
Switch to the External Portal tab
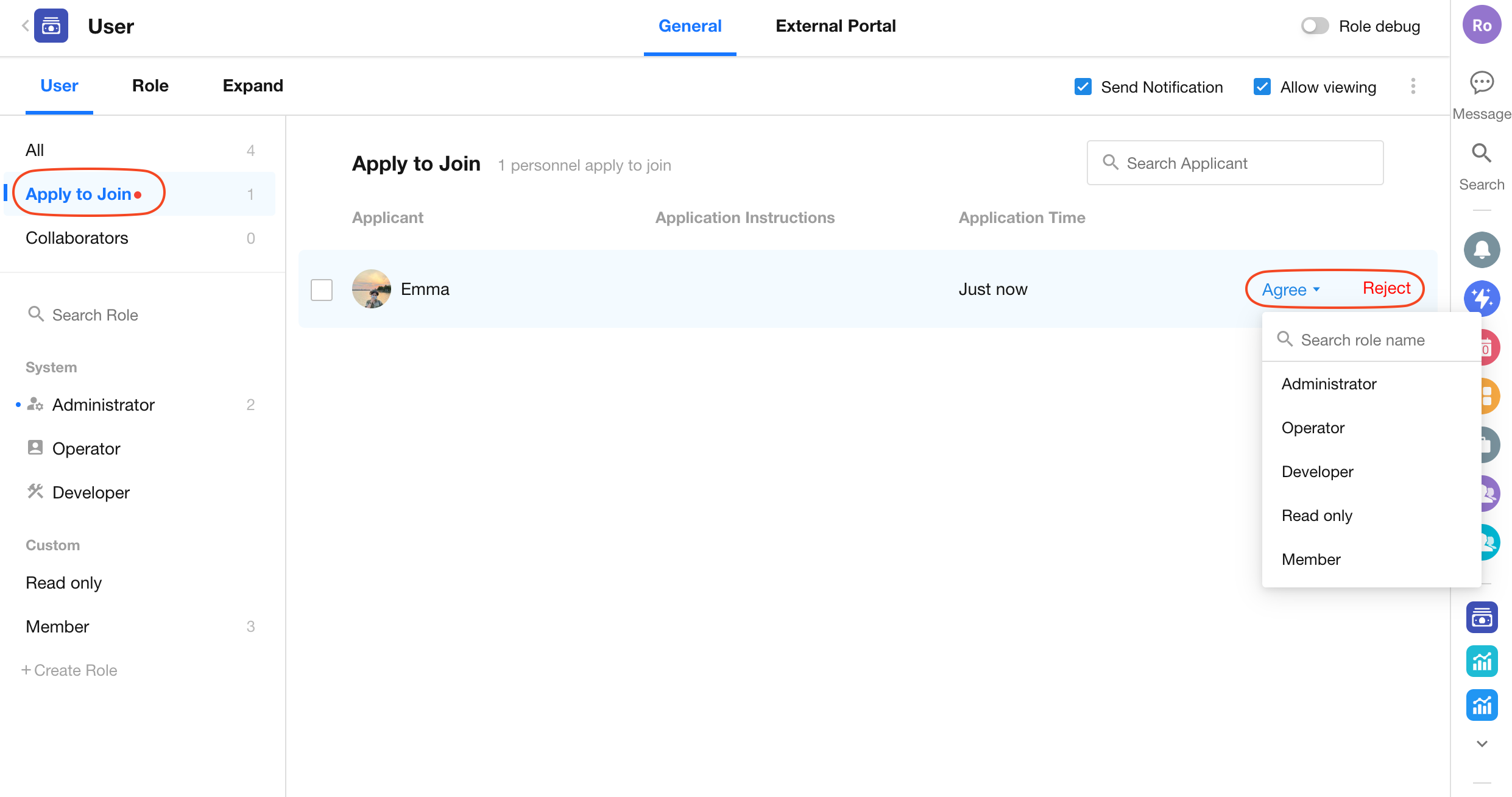[x=835, y=26]
